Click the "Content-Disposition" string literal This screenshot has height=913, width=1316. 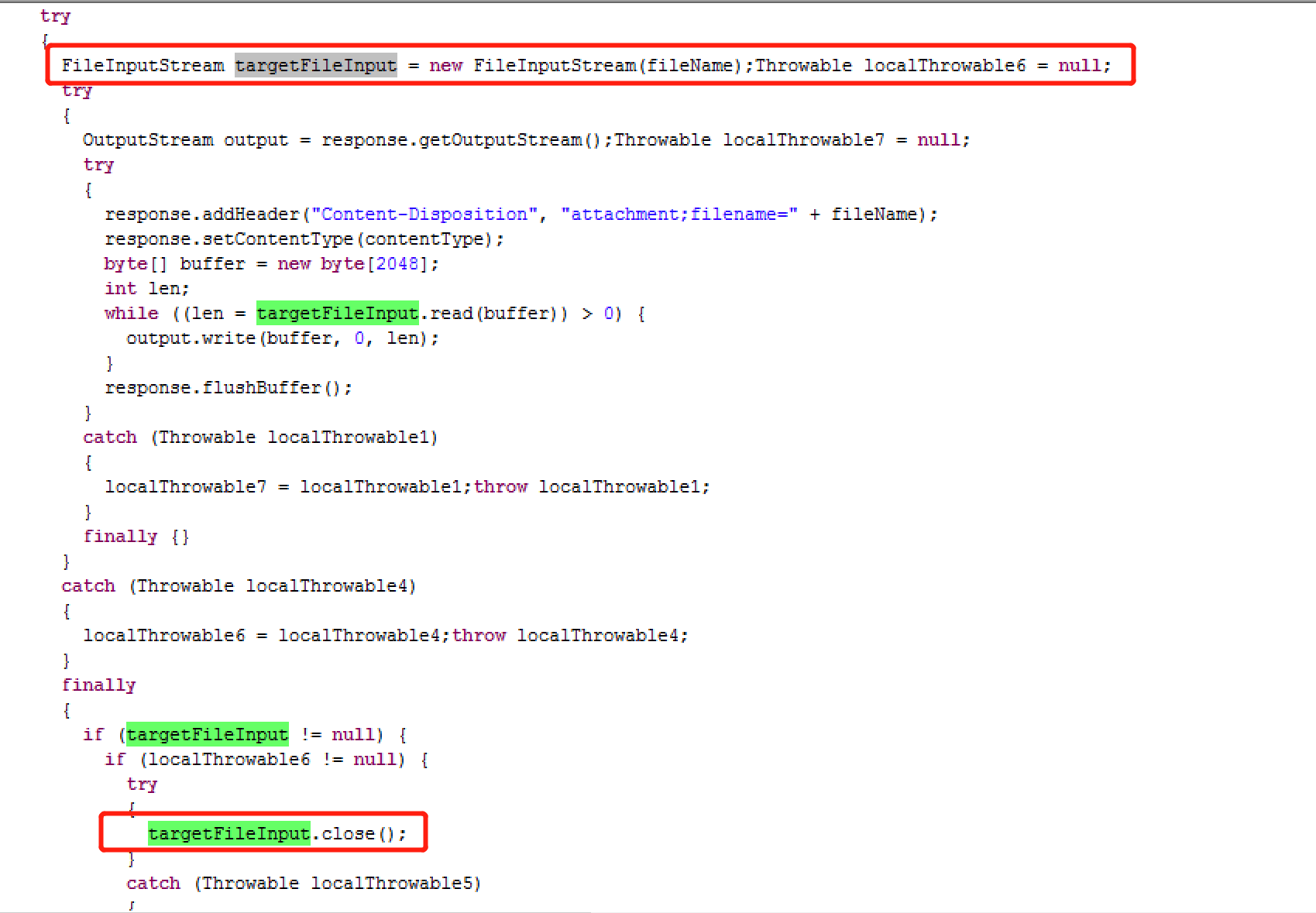click(424, 215)
